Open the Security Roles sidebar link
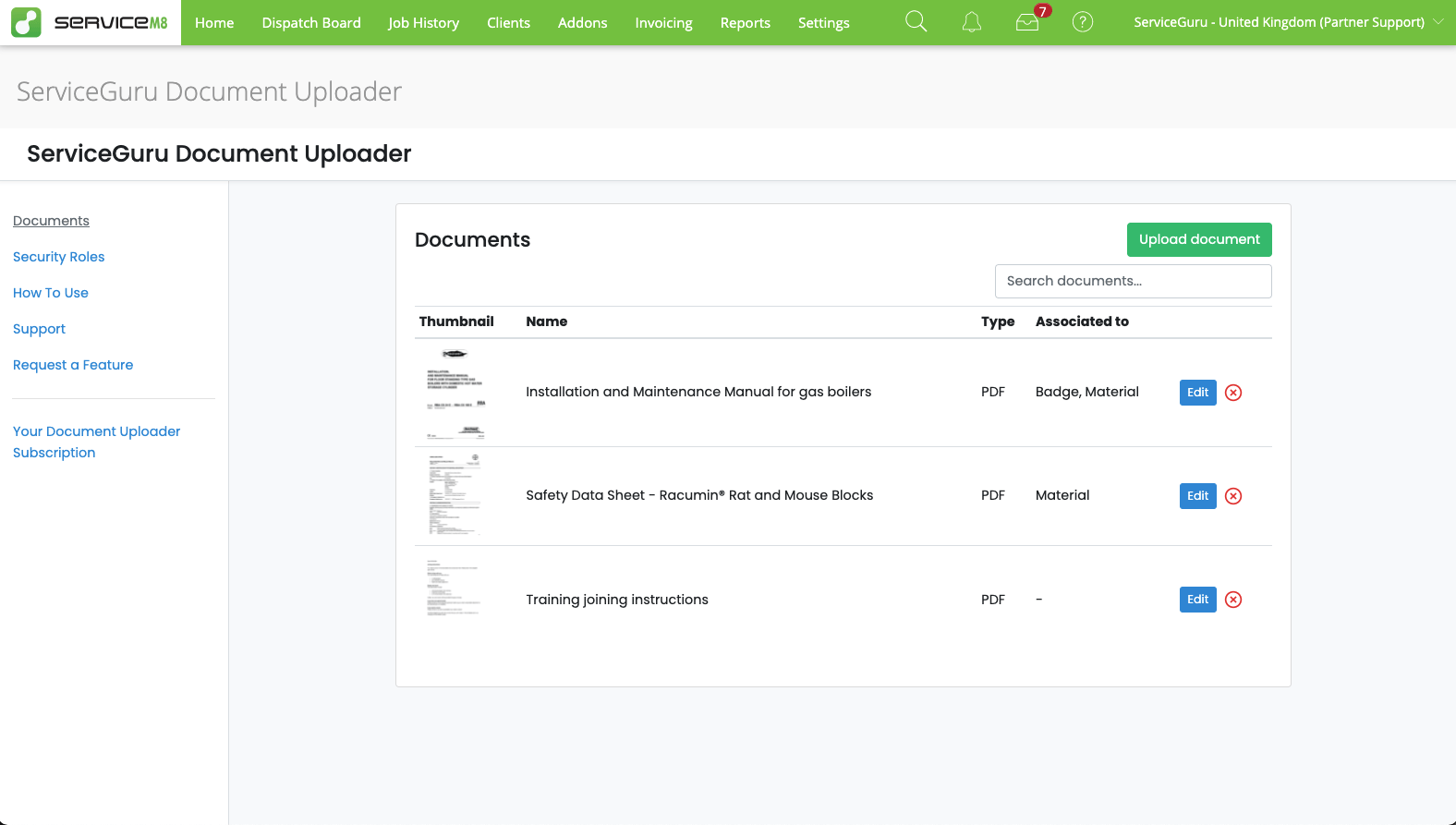Screen dimensions: 1456x825 click(59, 257)
